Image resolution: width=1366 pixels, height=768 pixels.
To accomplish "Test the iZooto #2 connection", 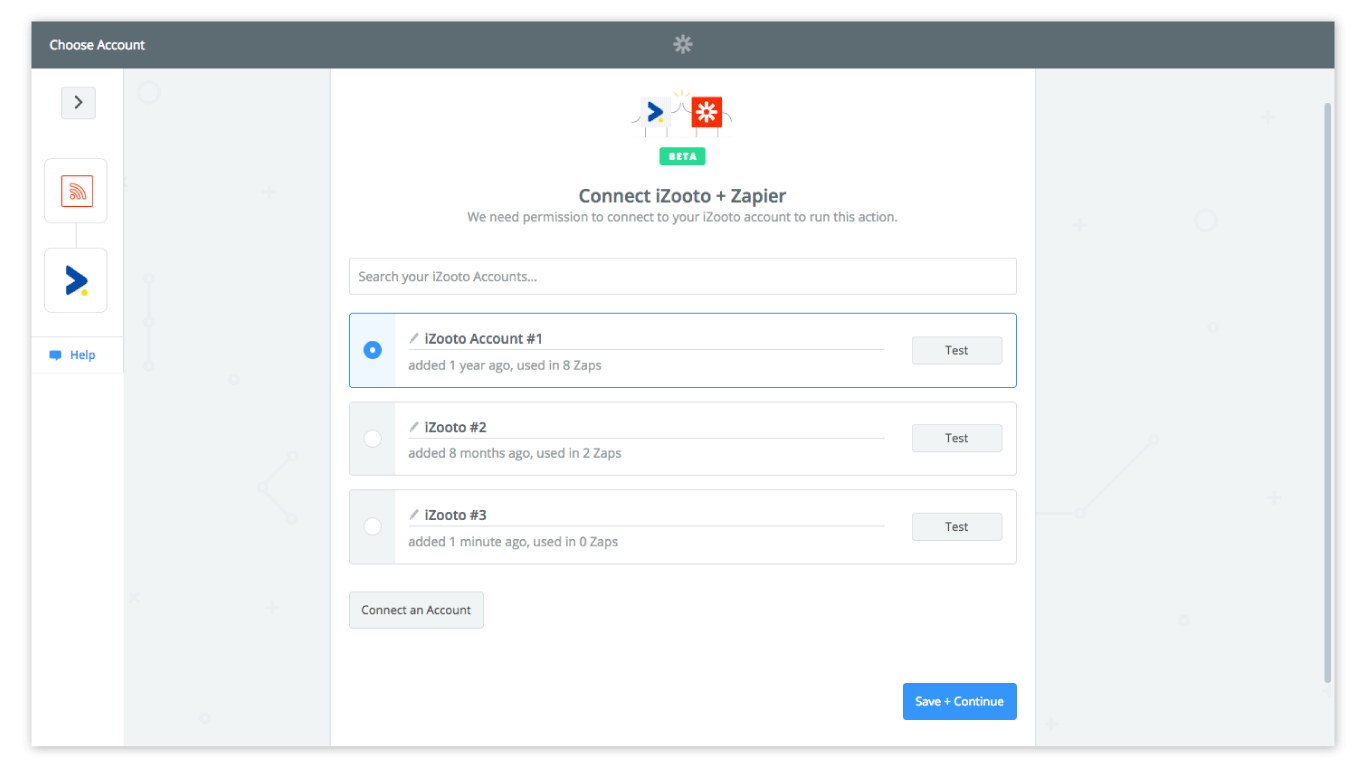I will point(957,438).
